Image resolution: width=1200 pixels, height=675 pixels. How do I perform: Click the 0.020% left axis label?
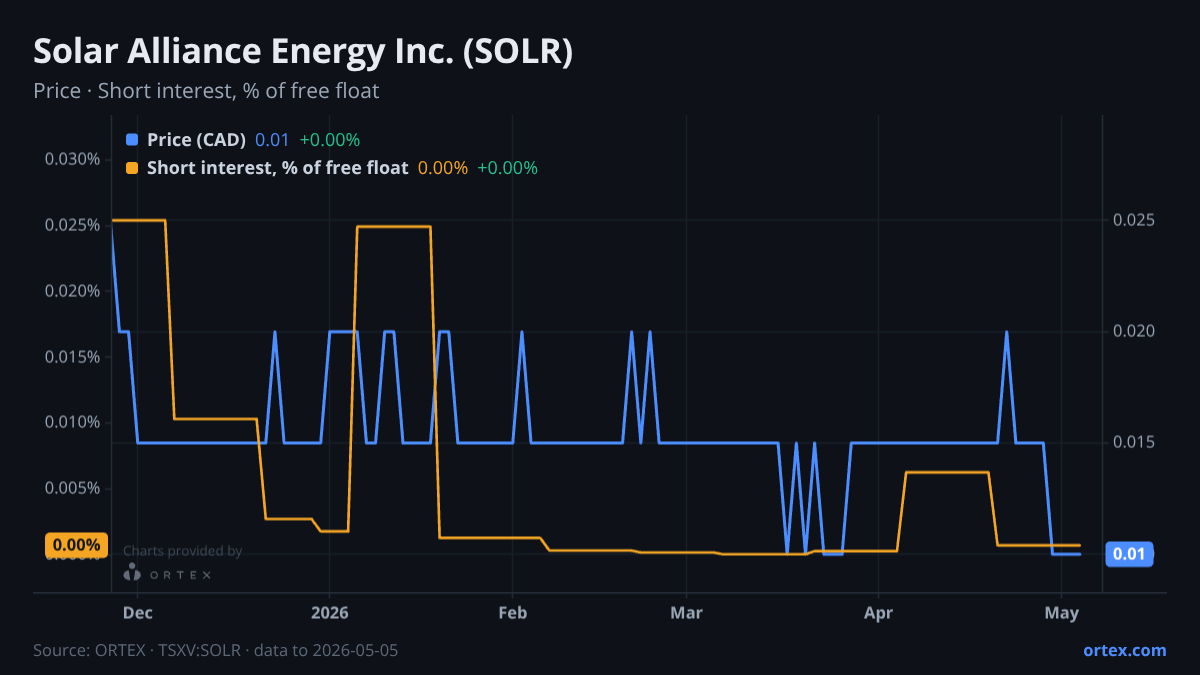click(73, 291)
